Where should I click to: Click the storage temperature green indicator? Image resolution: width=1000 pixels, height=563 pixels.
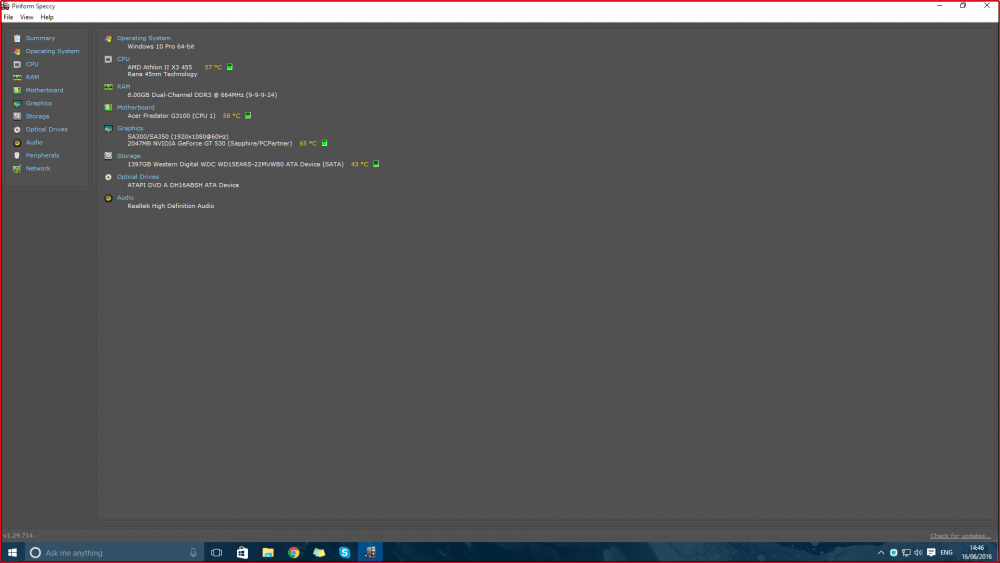coord(376,164)
